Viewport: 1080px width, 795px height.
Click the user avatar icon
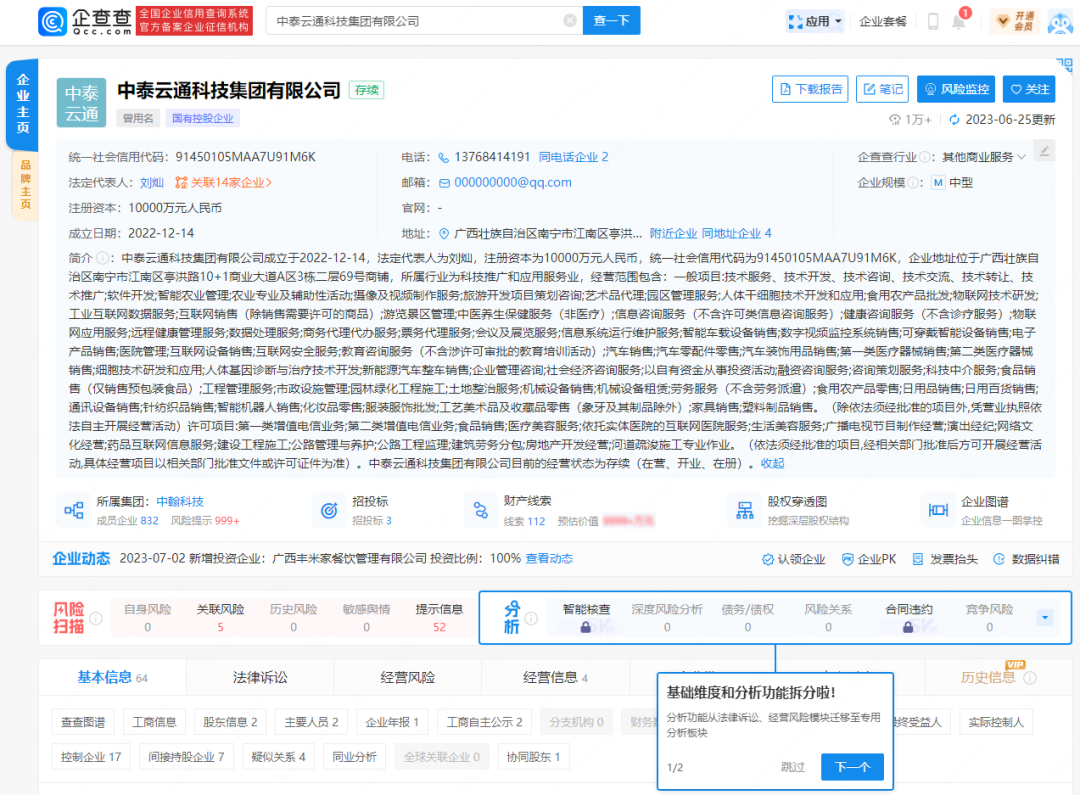click(1059, 21)
